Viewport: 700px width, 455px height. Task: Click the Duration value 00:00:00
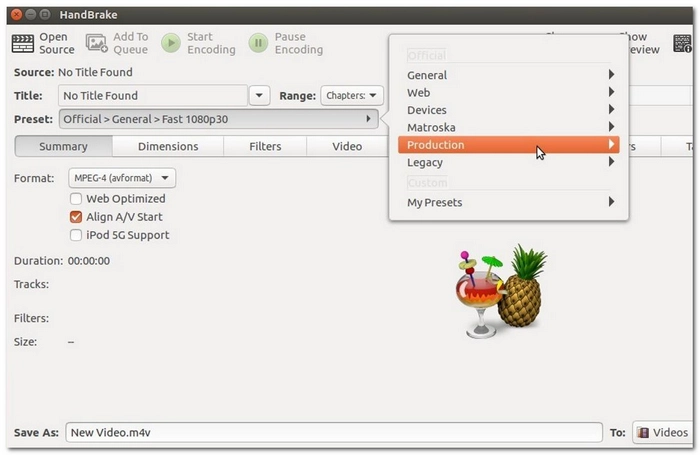88,261
